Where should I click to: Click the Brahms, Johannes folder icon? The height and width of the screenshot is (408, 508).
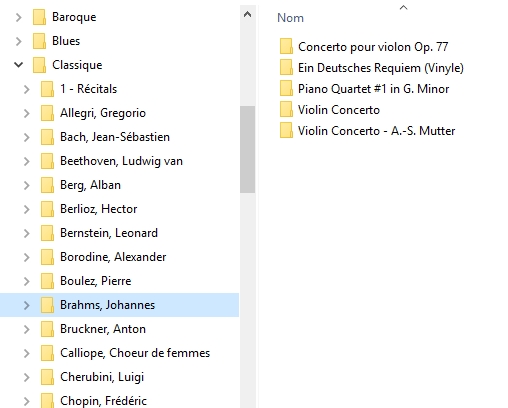pos(47,305)
